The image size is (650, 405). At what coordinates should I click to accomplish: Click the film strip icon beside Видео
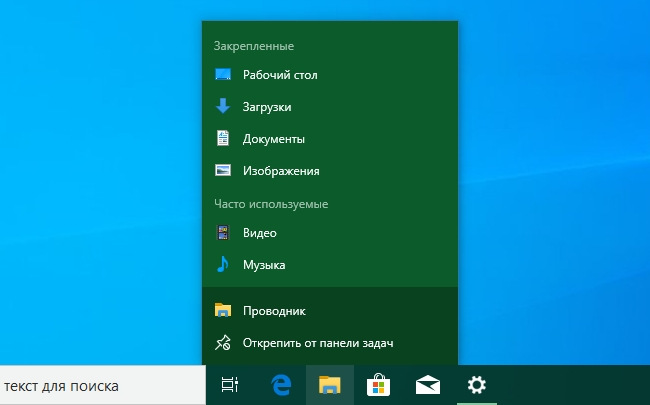point(223,233)
